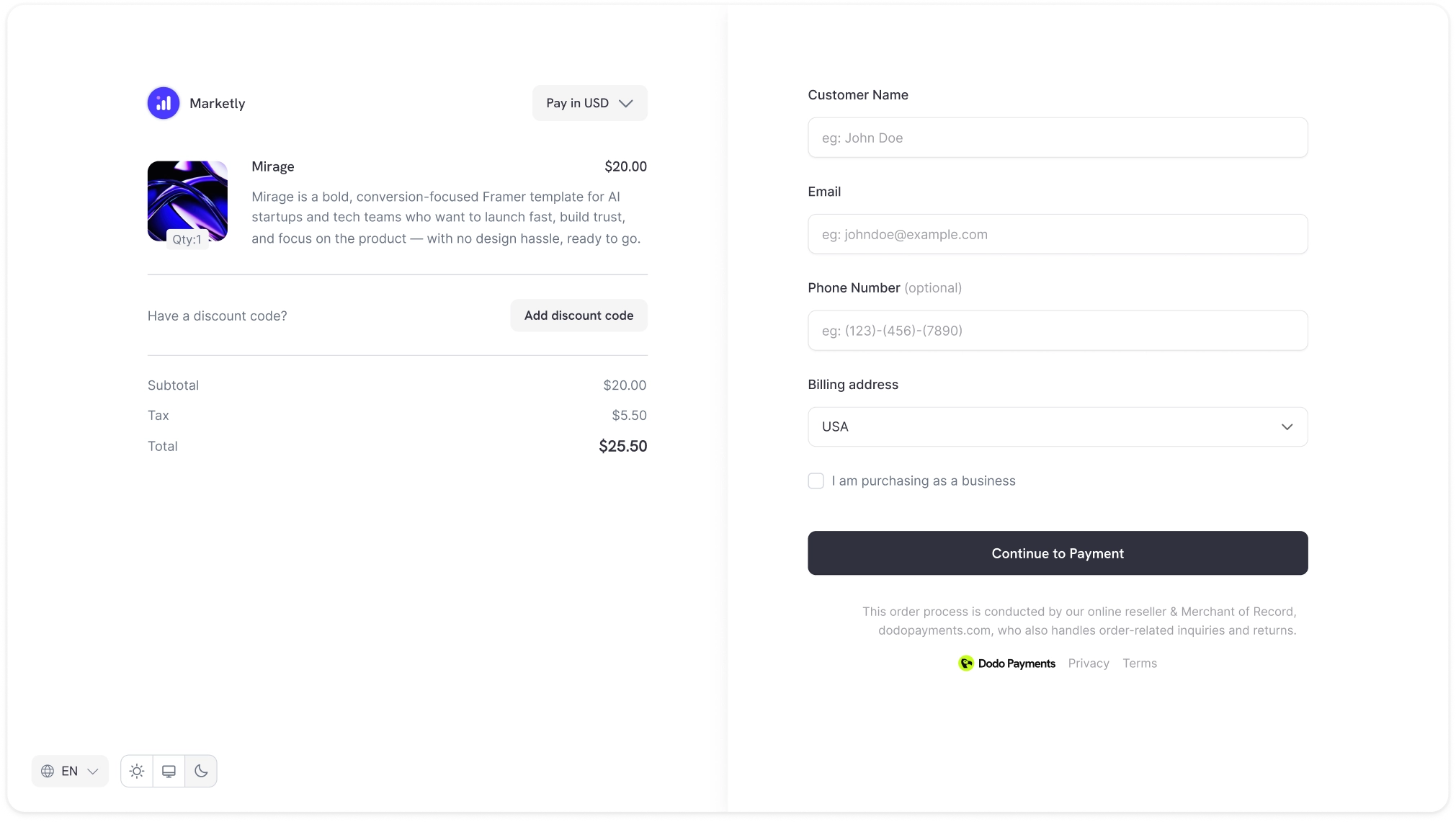Open the Privacy link
1456x822 pixels.
pos(1088,663)
